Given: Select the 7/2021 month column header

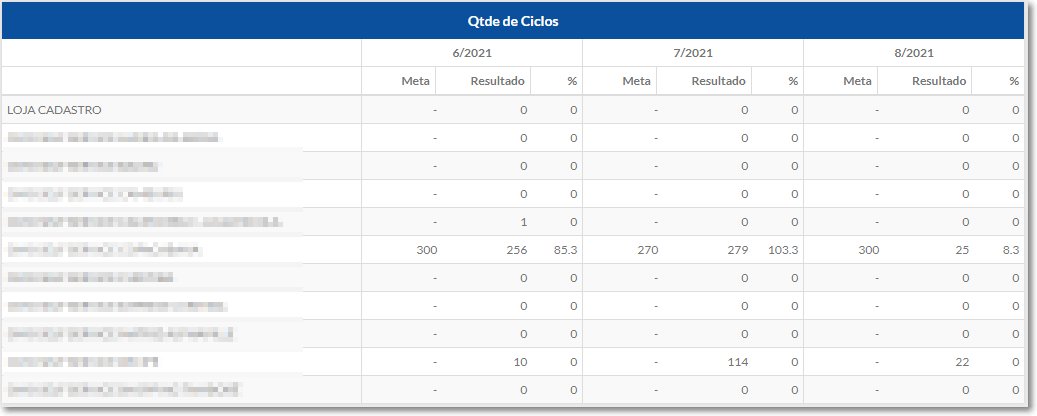Looking at the screenshot, I should coord(692,53).
